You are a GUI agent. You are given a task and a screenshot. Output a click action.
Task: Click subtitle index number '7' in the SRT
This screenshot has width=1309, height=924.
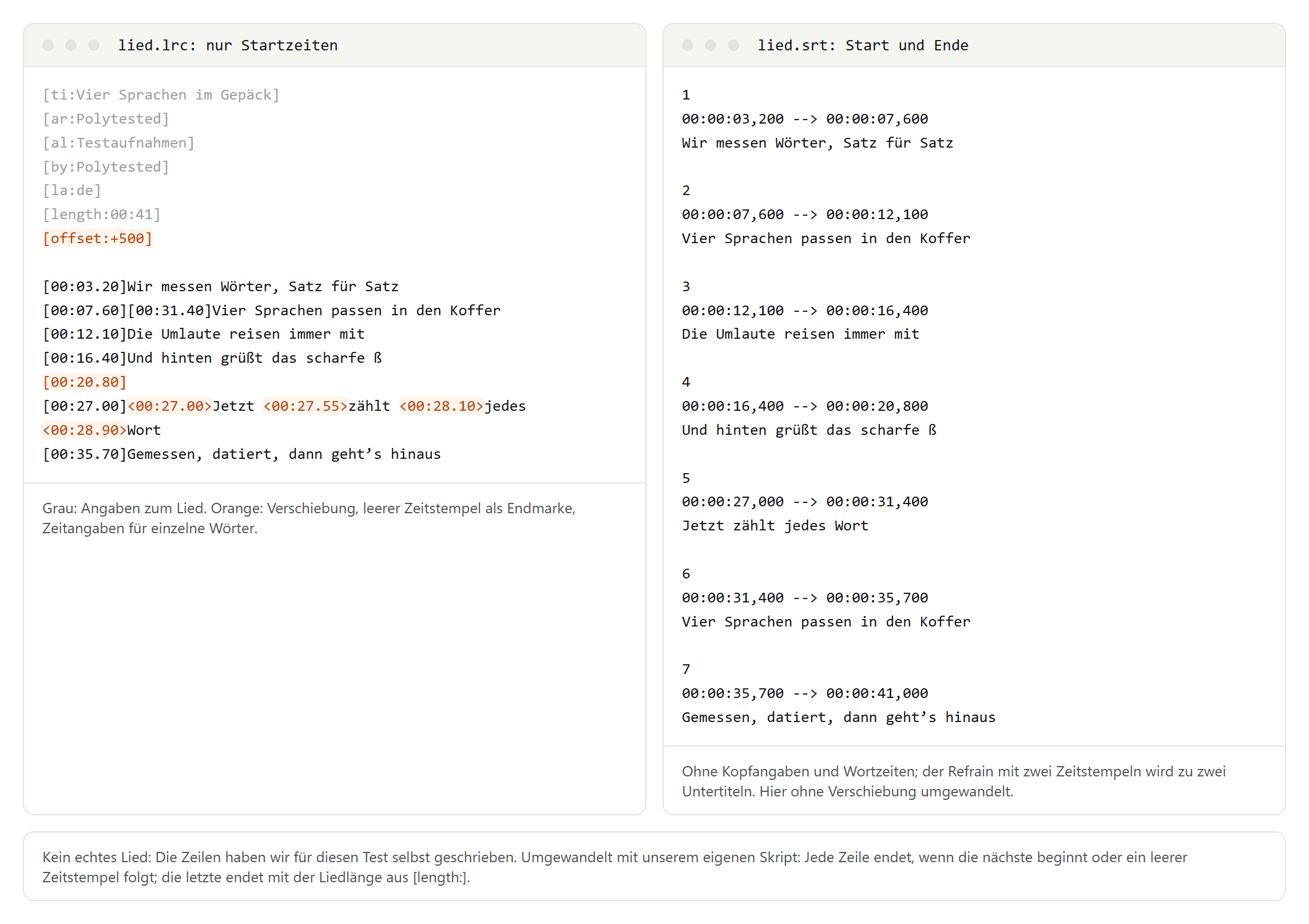pos(686,669)
